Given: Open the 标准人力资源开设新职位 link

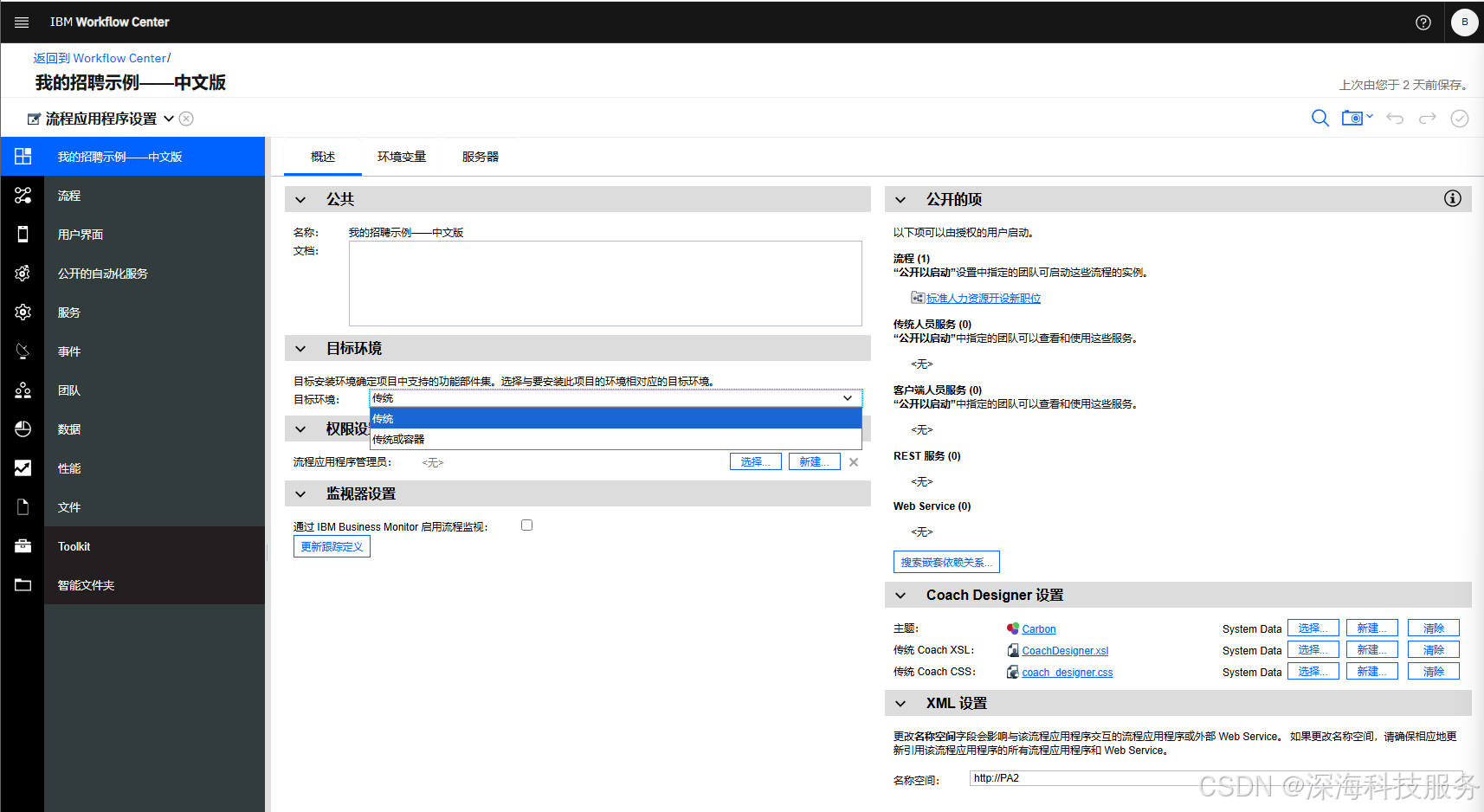Looking at the screenshot, I should (984, 298).
